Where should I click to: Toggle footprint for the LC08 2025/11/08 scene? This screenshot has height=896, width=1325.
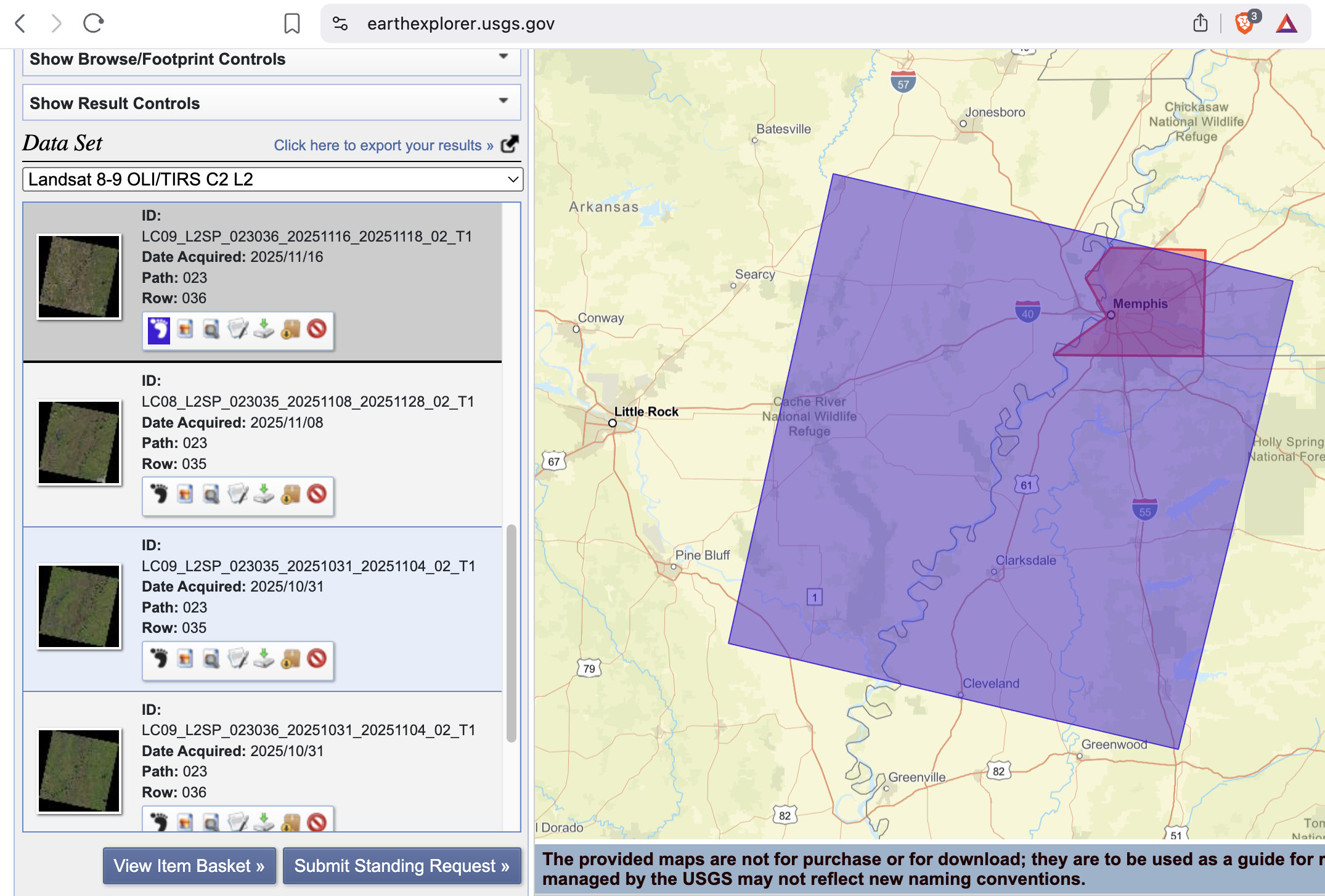click(x=158, y=494)
